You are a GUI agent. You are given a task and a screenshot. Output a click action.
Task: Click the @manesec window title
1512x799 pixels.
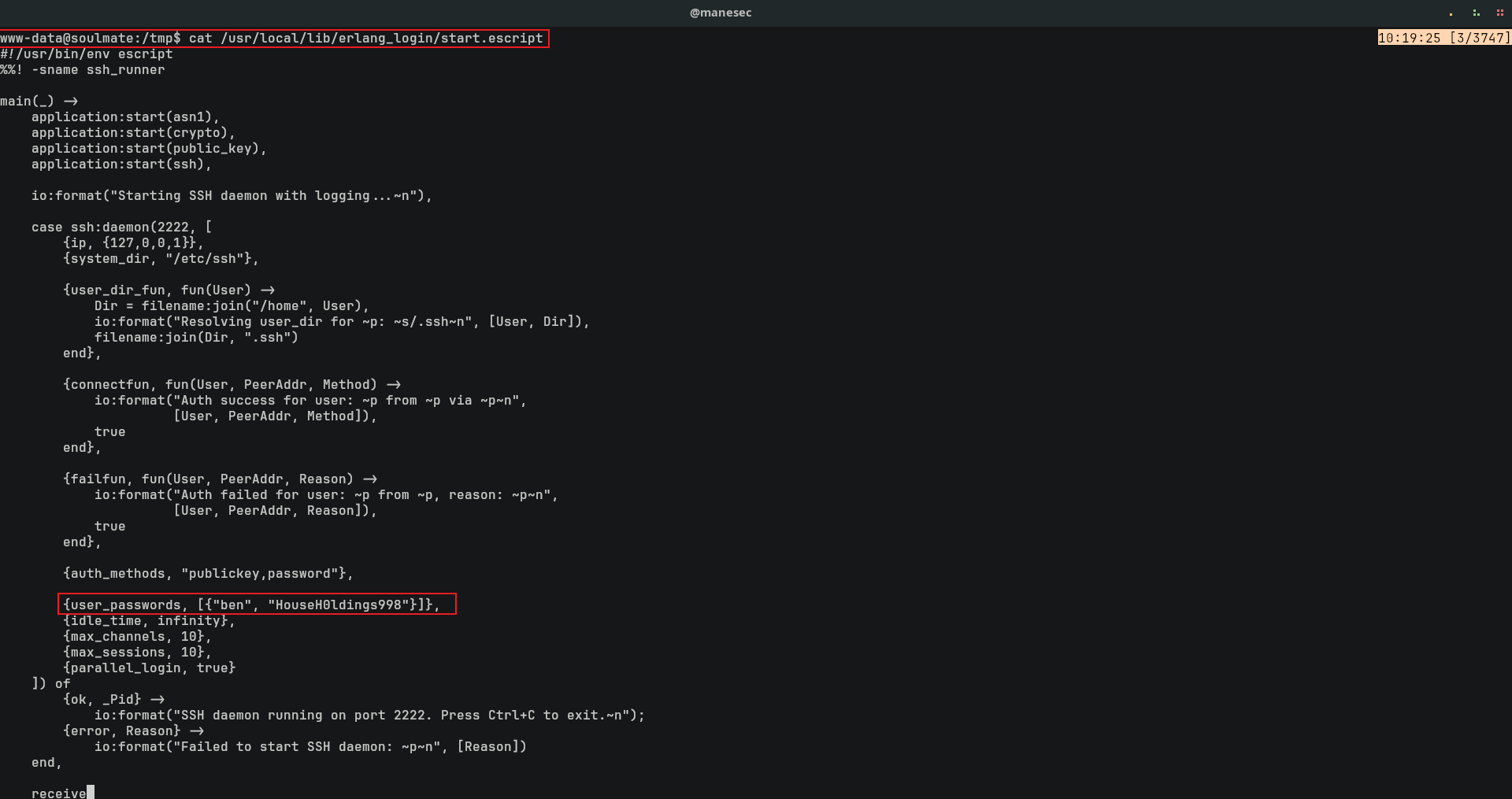tap(721, 13)
